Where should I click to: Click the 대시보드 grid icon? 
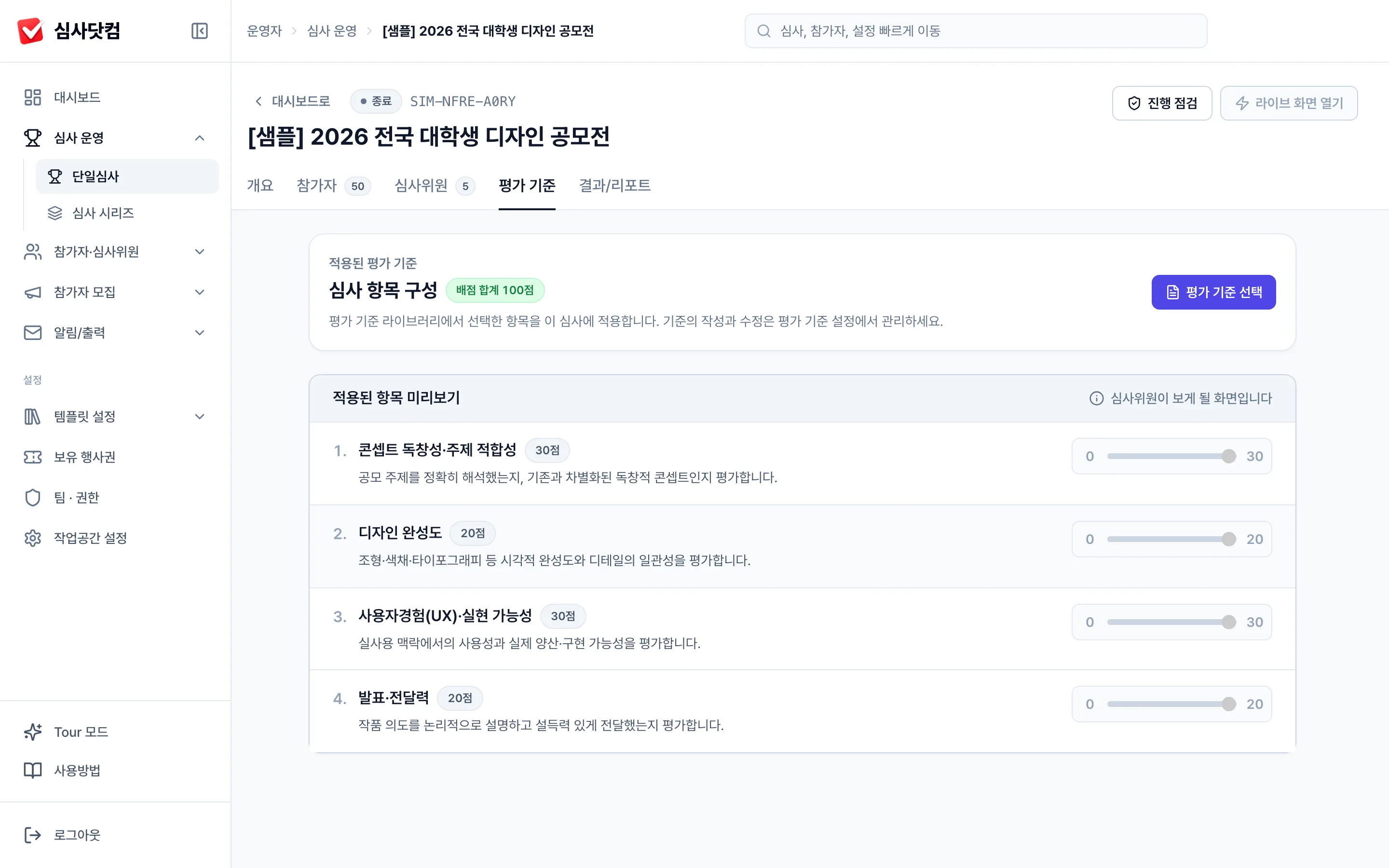(x=33, y=97)
